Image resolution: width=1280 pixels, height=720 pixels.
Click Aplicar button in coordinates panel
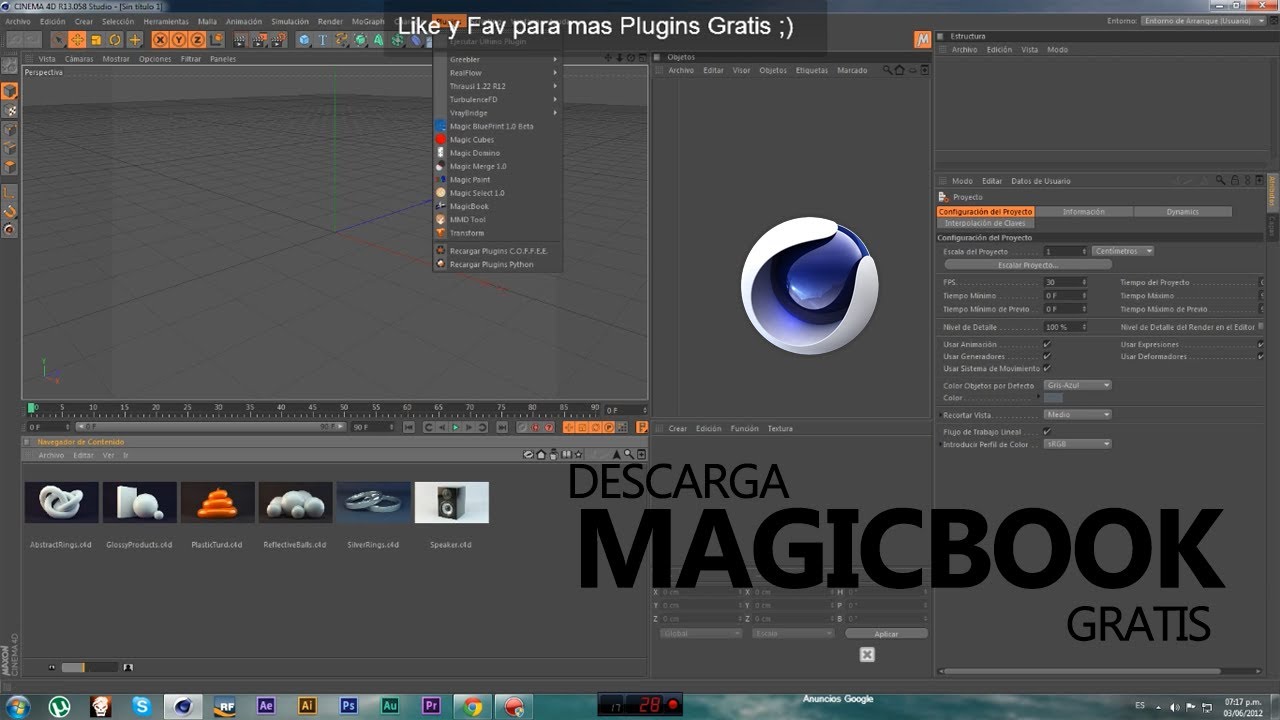[x=887, y=634]
